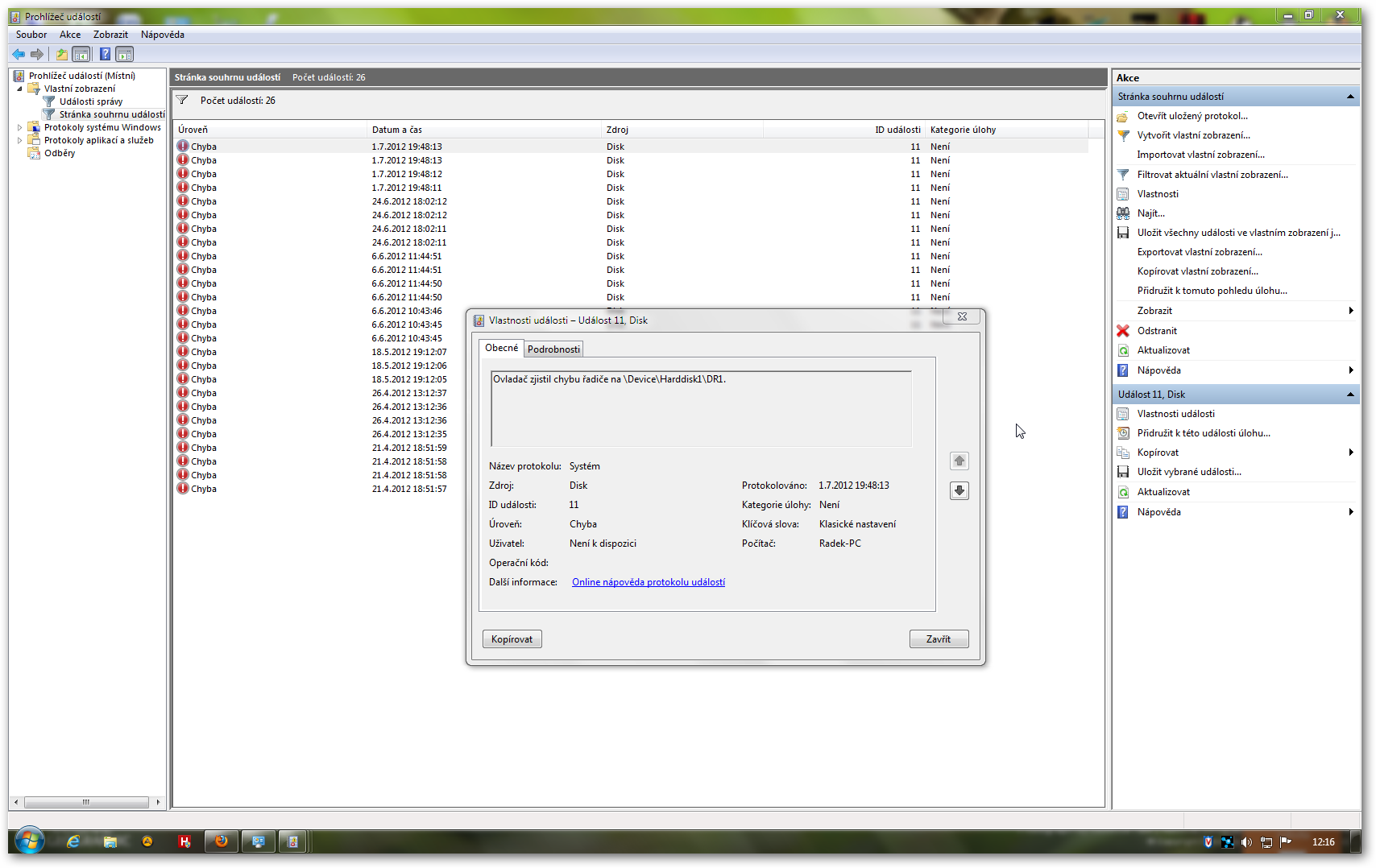The image size is (1376, 868).
Task: Collapse the 'Vlastní zobrazení' tree node
Action: click(20, 89)
